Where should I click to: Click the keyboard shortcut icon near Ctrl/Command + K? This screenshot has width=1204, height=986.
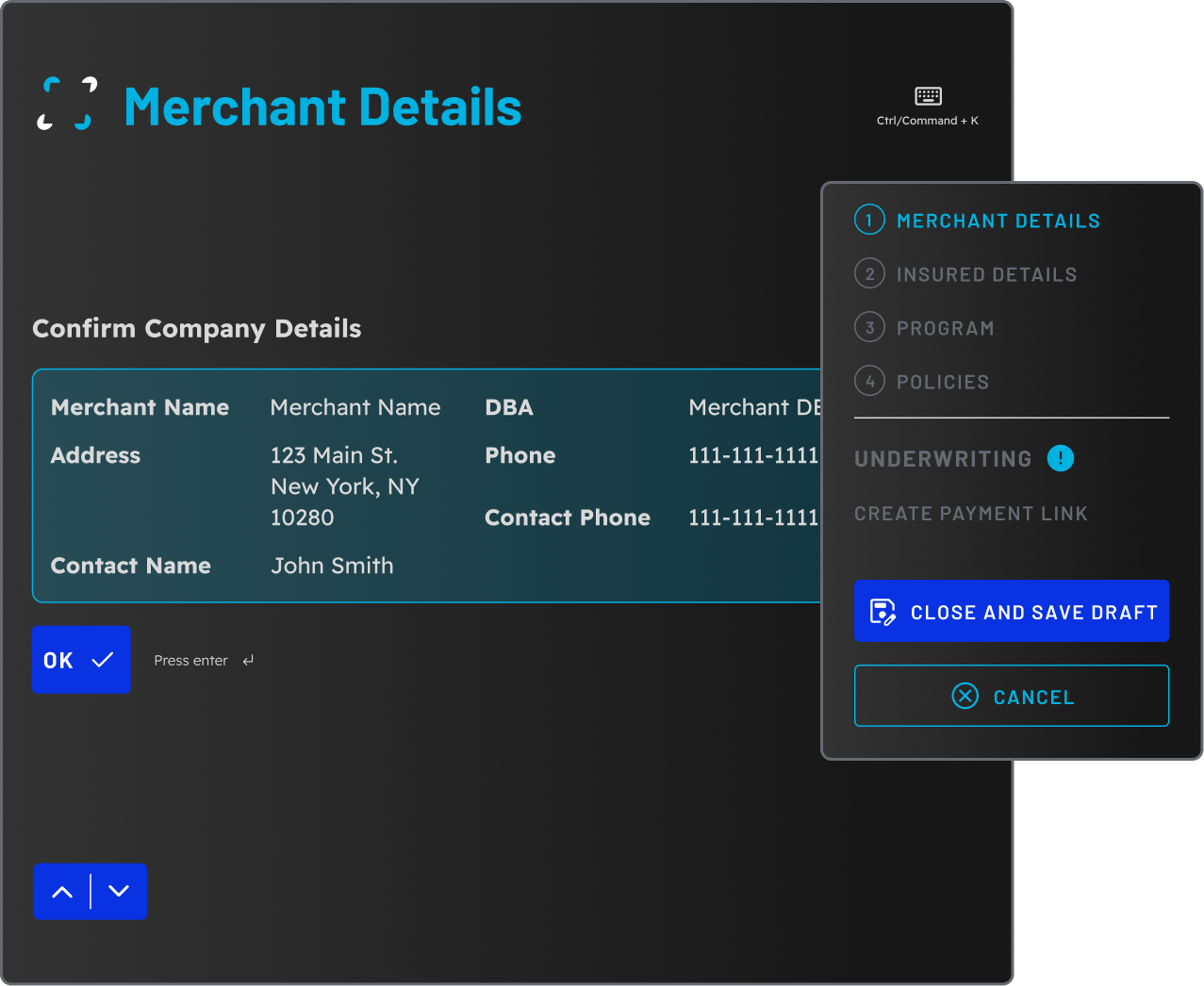[927, 94]
